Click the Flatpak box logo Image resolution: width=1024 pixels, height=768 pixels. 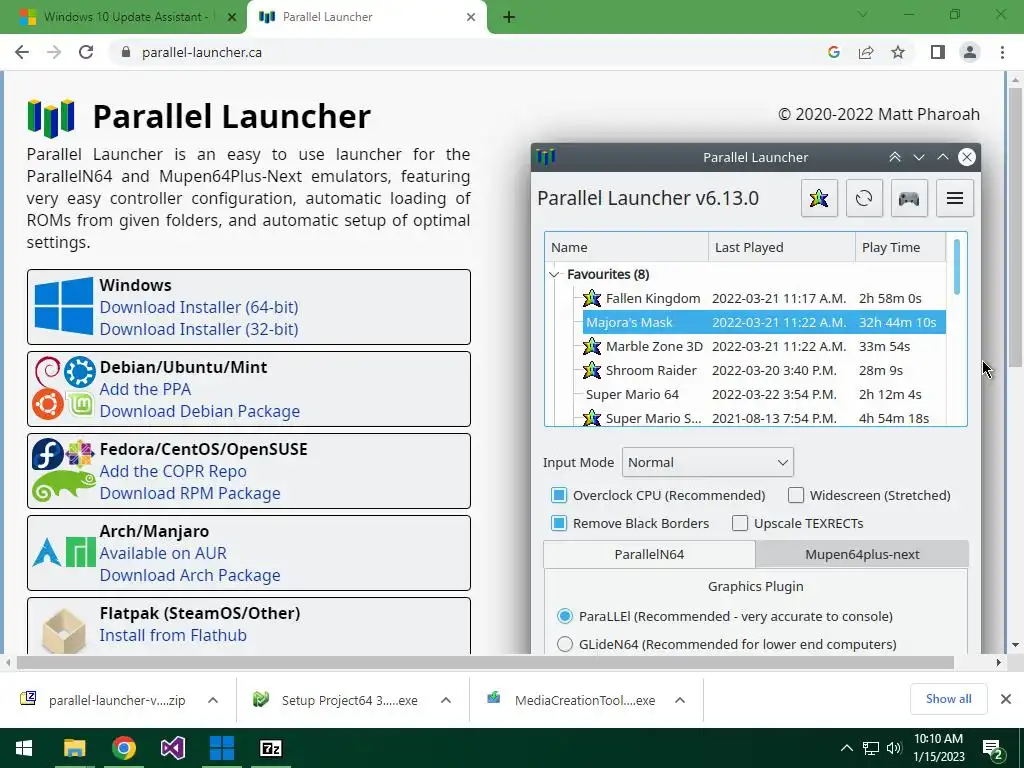coord(63,631)
